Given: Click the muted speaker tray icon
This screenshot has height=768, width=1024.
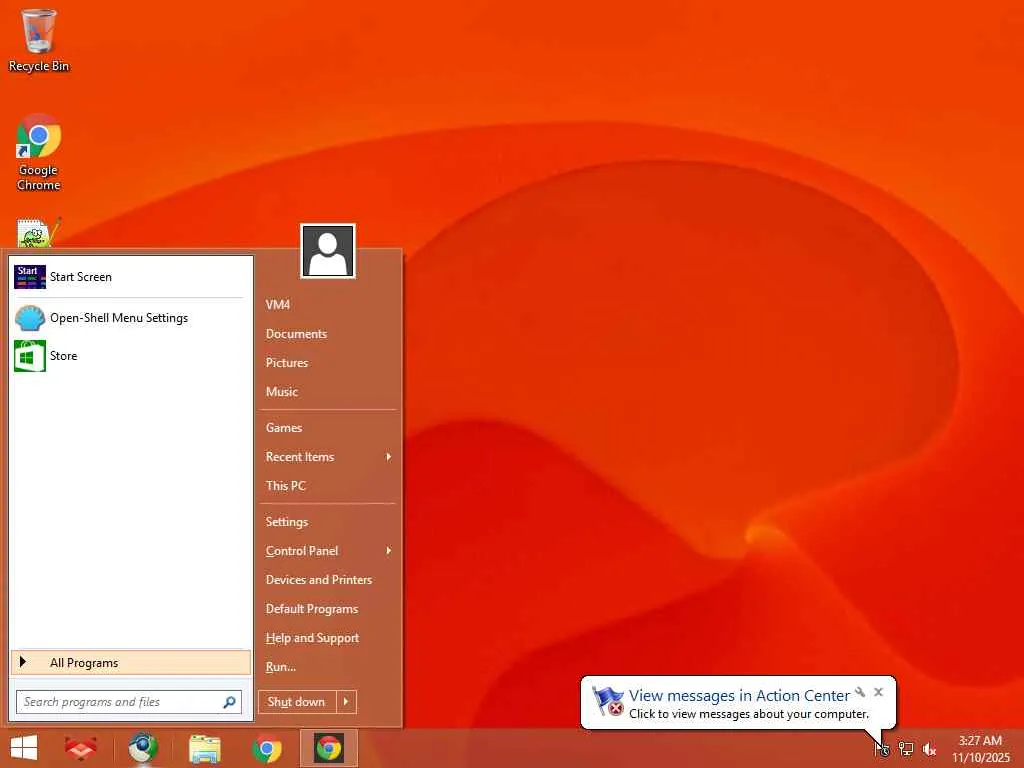Looking at the screenshot, I should (929, 749).
